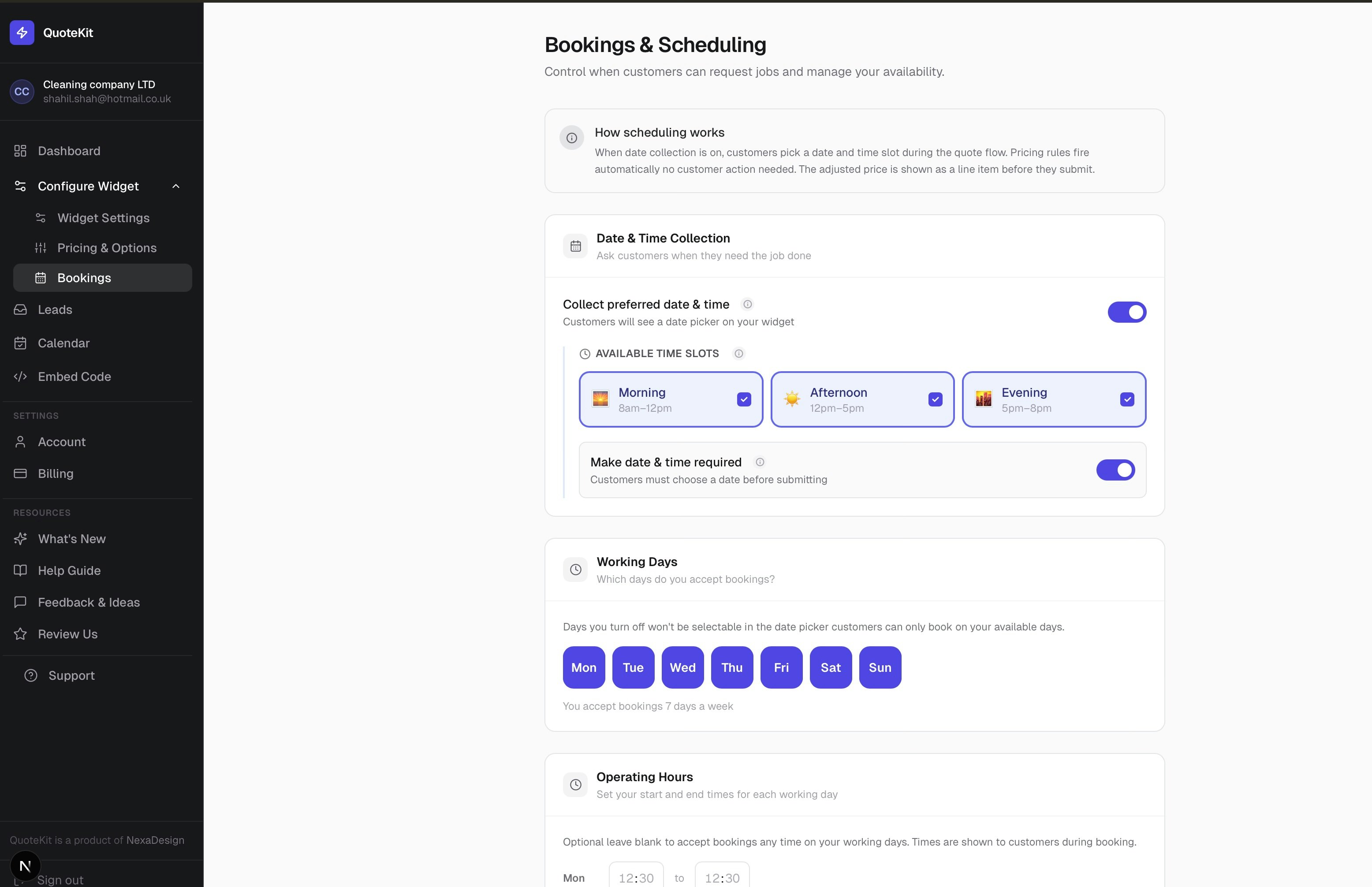Select the Bookings sidebar item

(103, 278)
